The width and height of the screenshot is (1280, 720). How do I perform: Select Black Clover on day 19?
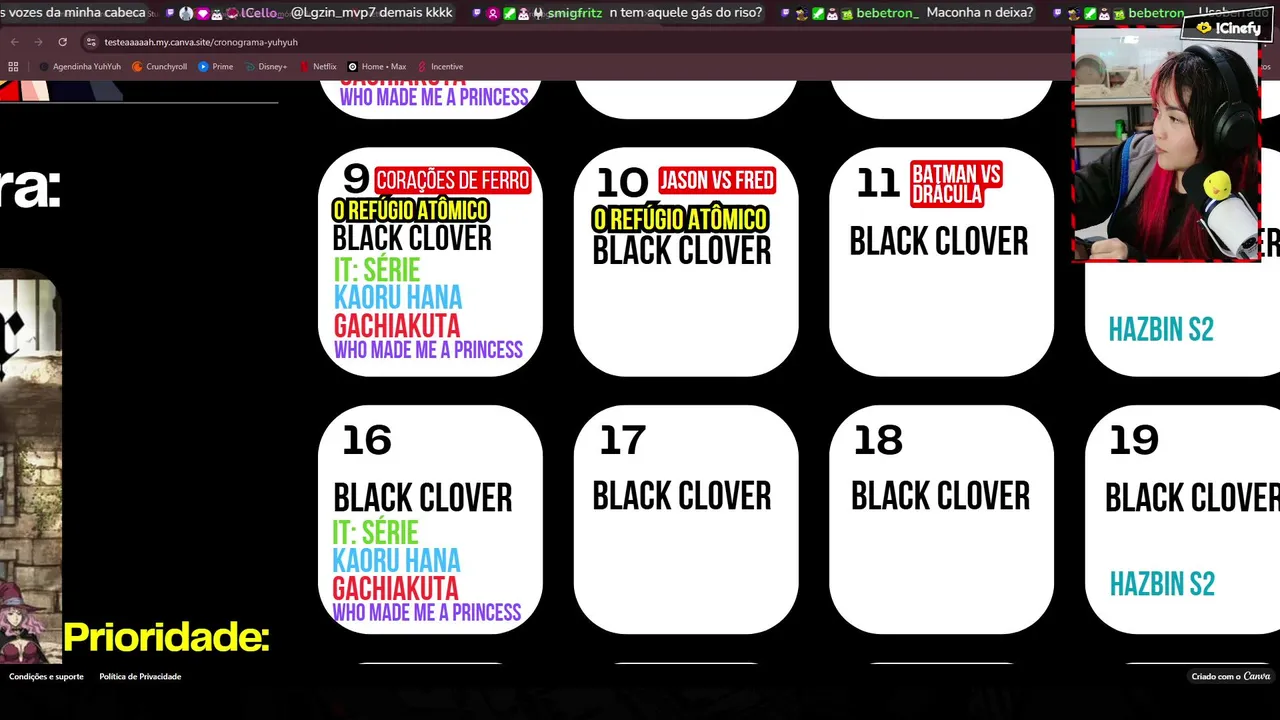point(1192,498)
